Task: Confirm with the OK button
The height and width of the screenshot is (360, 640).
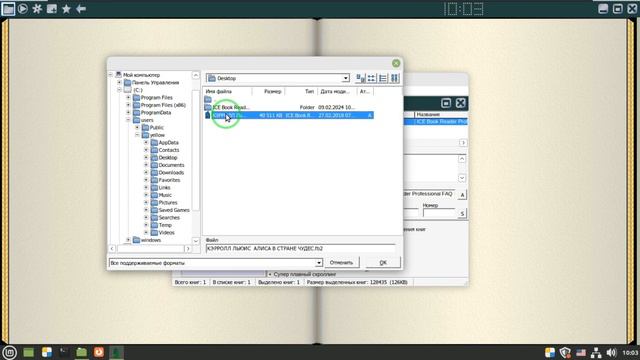Action: click(x=383, y=262)
